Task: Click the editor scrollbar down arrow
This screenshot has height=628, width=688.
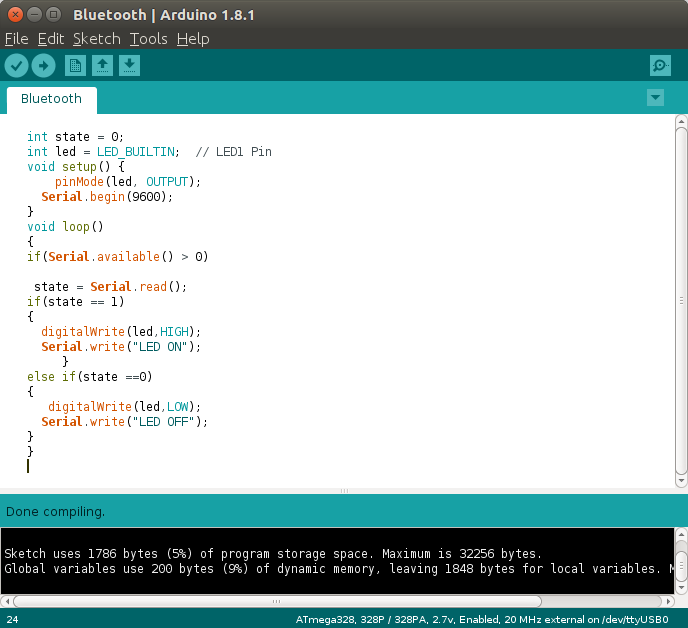Action: [x=681, y=481]
